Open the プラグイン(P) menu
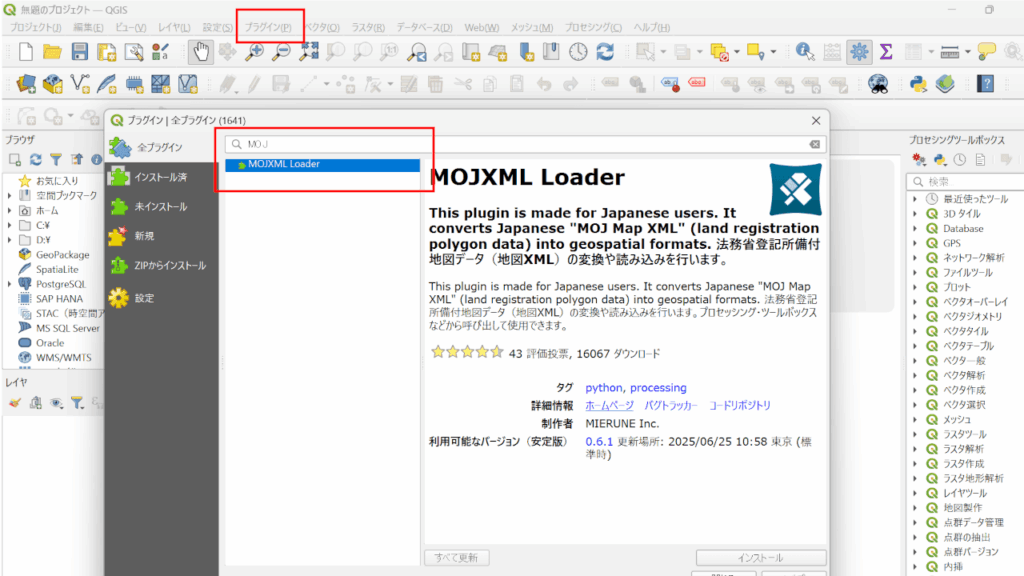The width and height of the screenshot is (1024, 576). 268,27
